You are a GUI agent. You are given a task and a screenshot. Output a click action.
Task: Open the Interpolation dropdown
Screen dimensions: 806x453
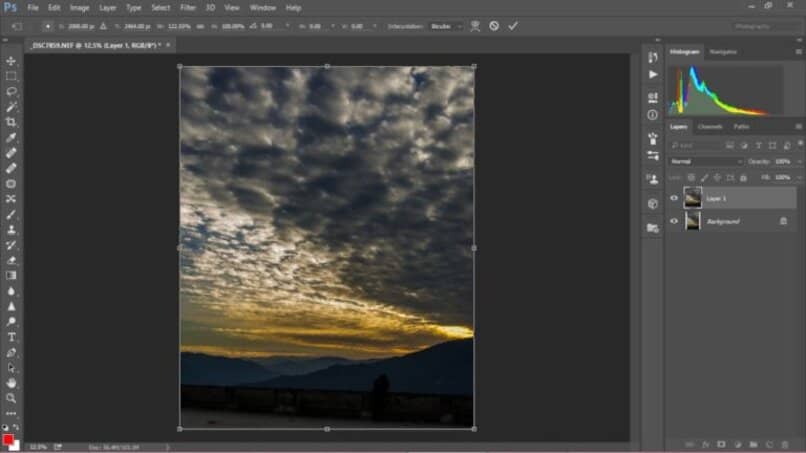pos(446,26)
